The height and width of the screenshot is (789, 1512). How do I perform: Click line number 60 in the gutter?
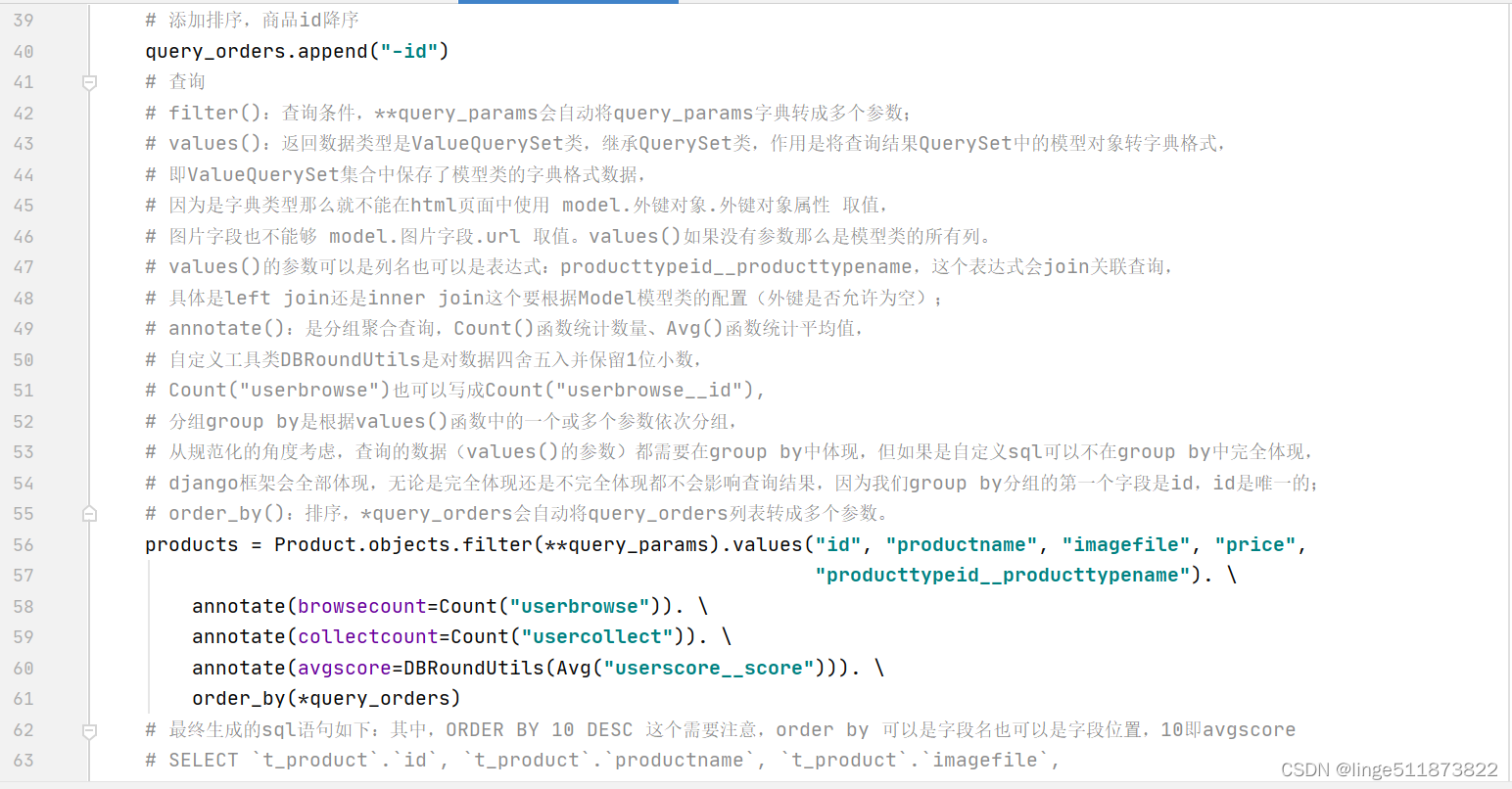[x=24, y=668]
